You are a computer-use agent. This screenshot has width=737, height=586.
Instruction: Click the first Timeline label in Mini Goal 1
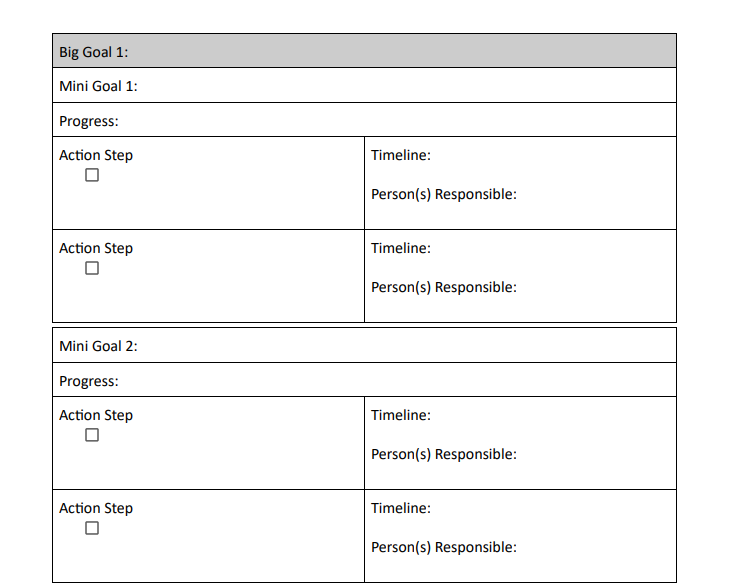[x=401, y=155]
